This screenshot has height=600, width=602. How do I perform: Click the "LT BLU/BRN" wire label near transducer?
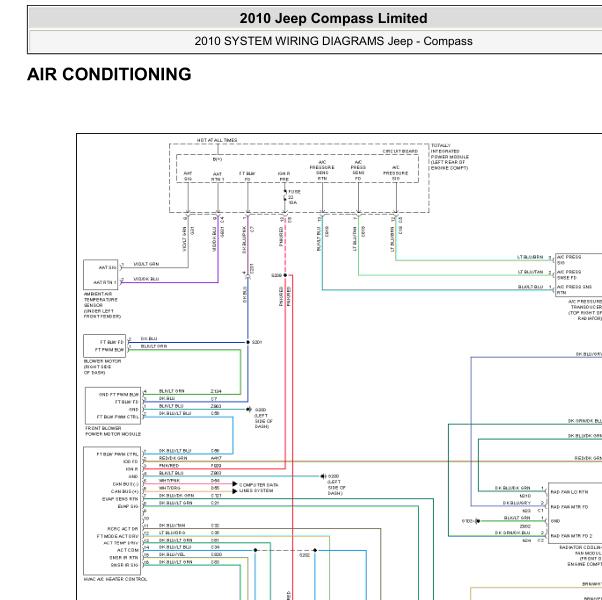point(530,257)
